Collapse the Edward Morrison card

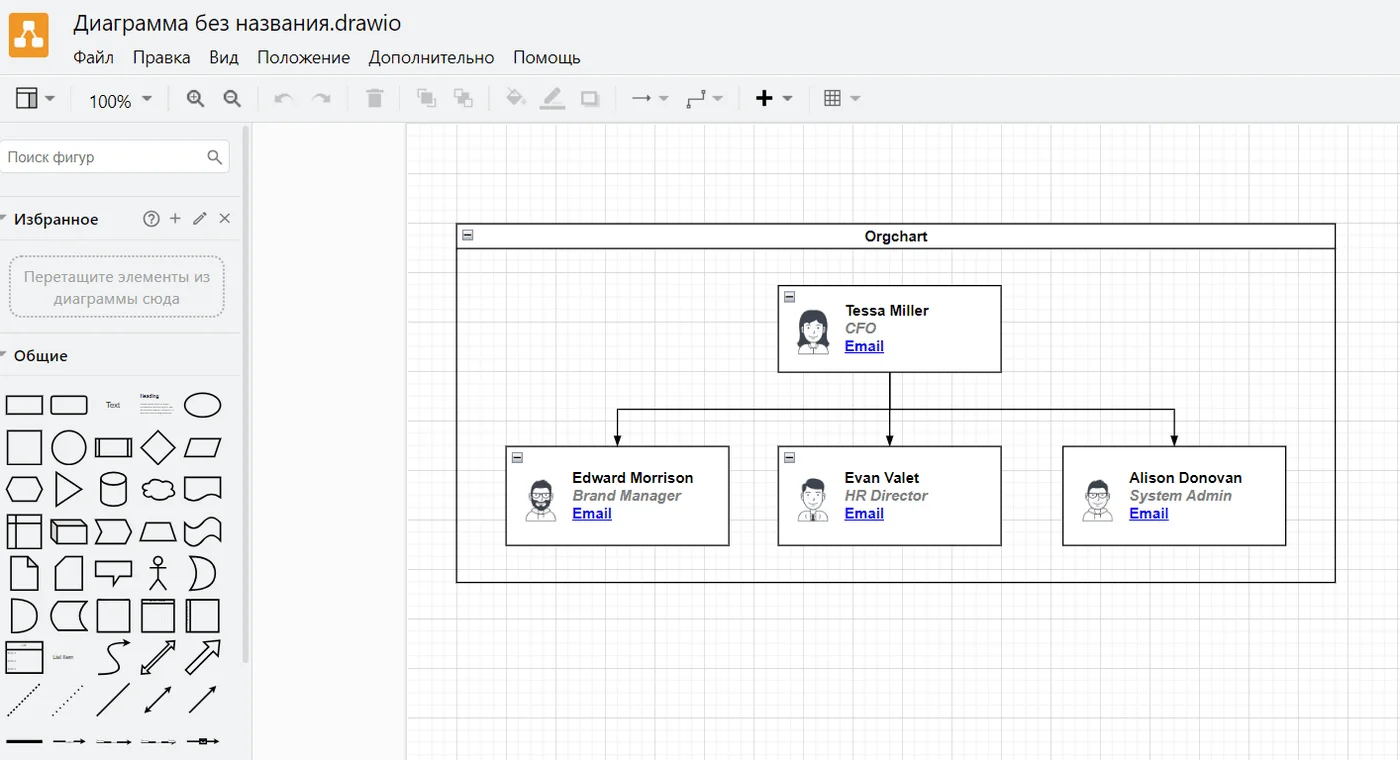coord(517,457)
